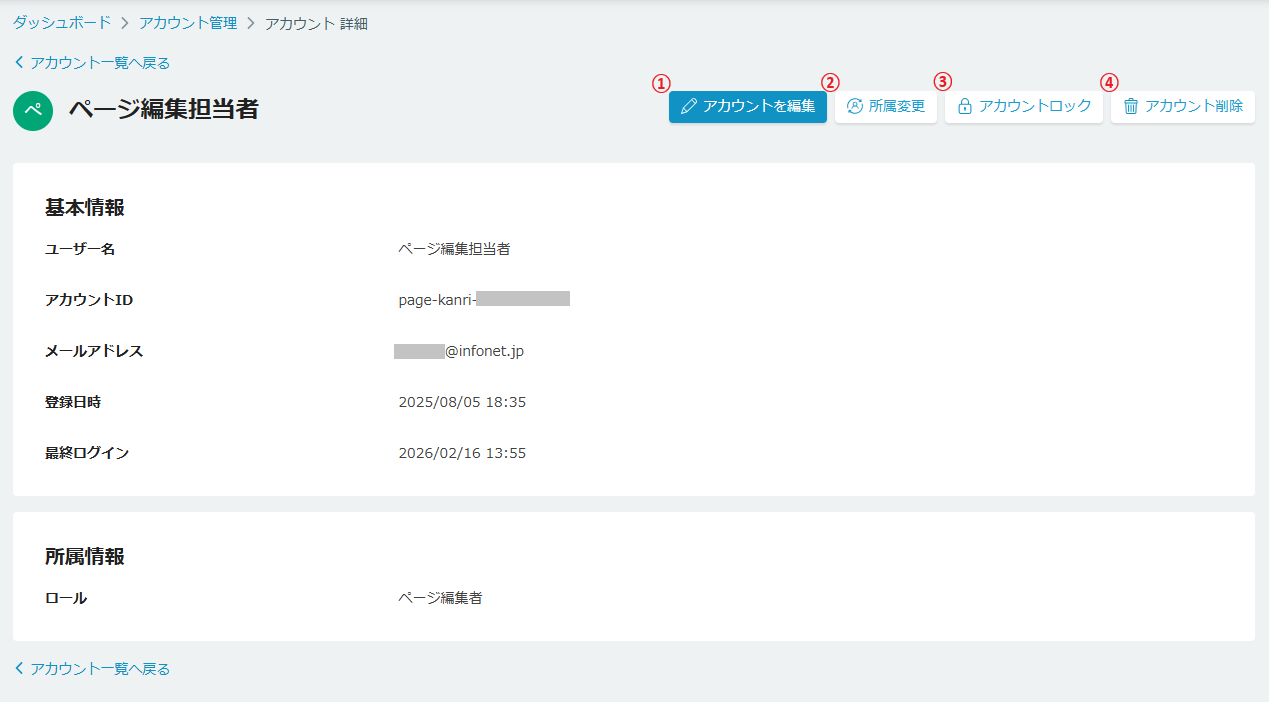The height and width of the screenshot is (702, 1269).
Task: Click the person icon beside 所属変更
Action: [854, 106]
